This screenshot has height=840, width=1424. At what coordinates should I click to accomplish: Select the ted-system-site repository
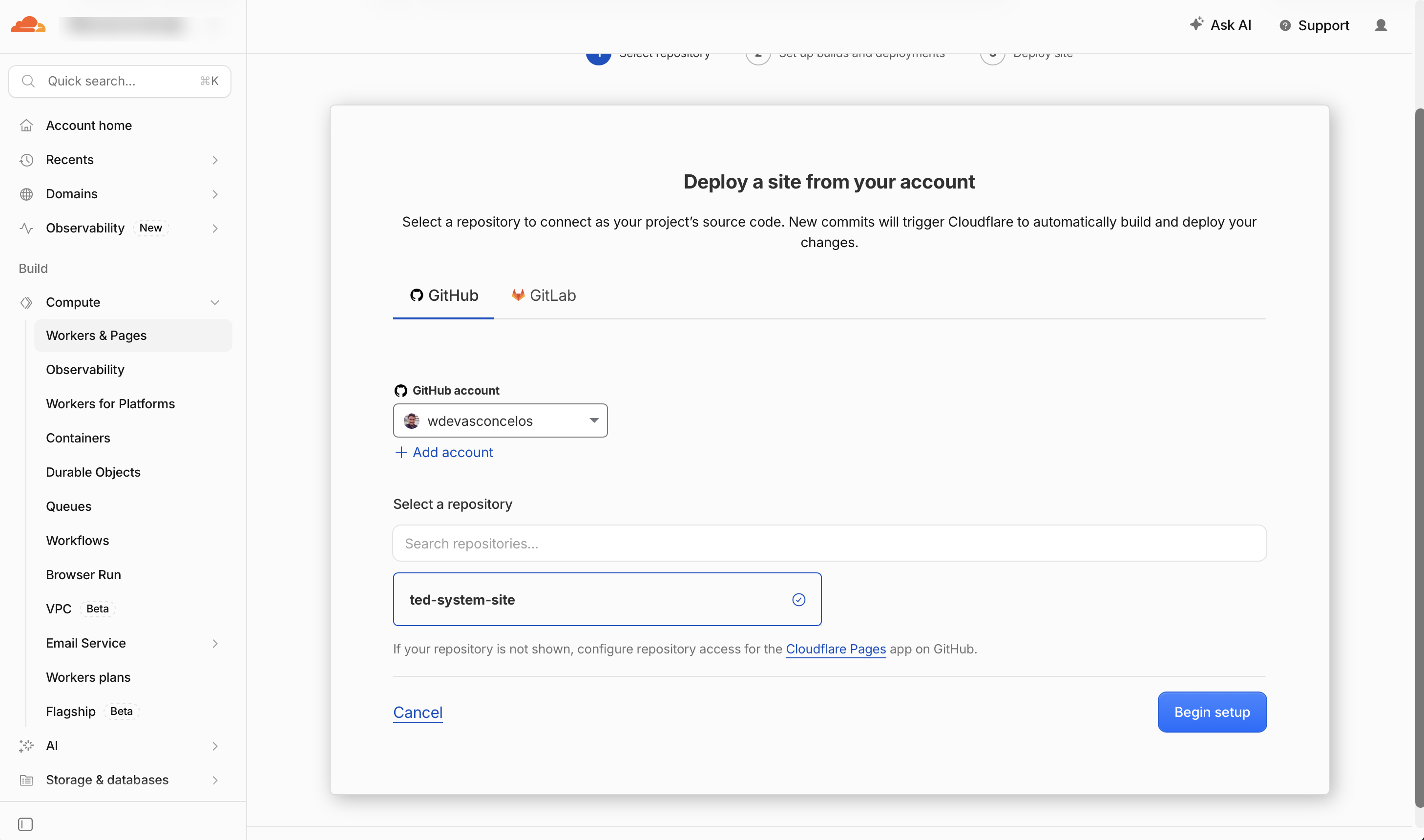[x=607, y=599]
